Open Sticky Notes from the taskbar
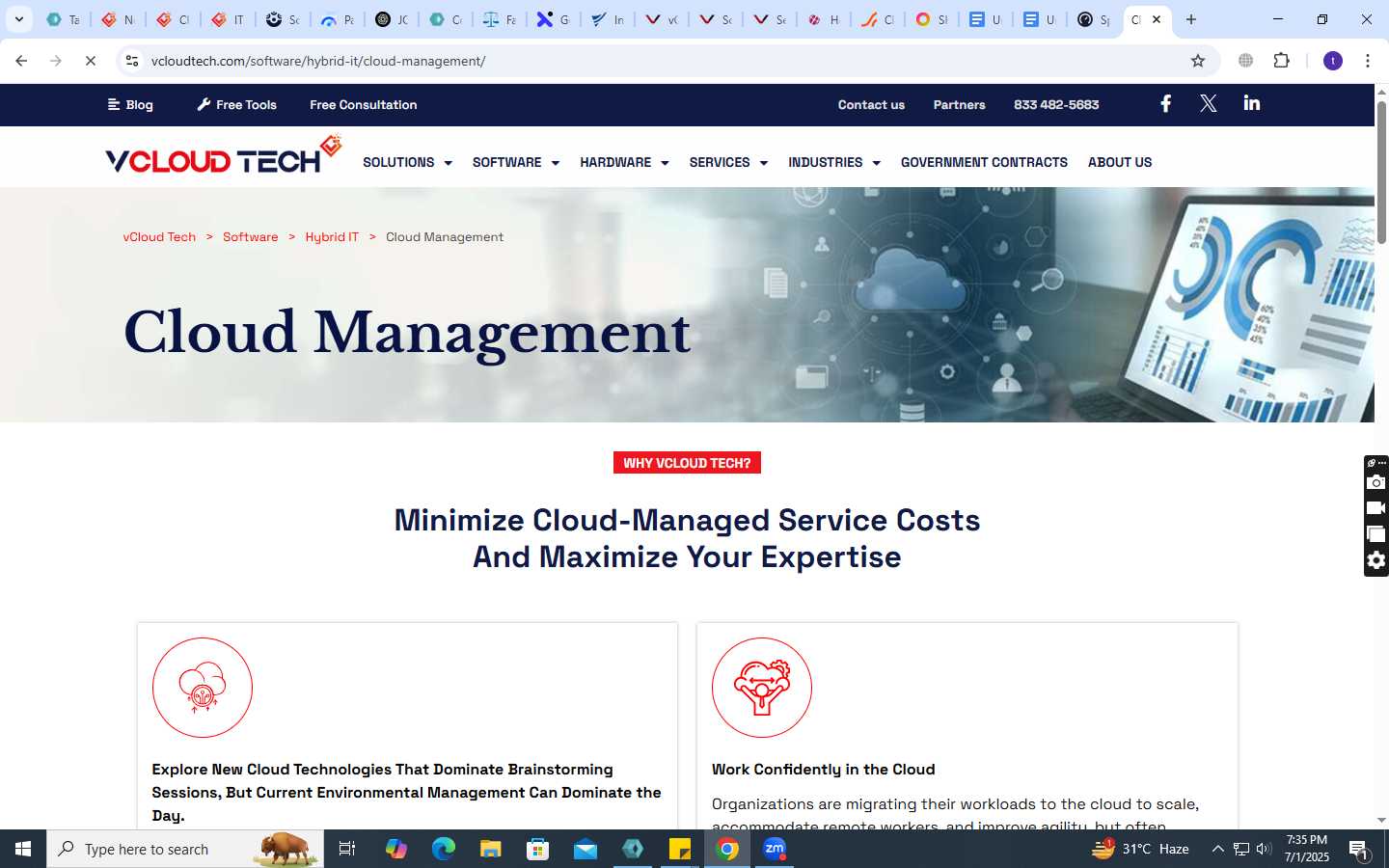 [680, 849]
